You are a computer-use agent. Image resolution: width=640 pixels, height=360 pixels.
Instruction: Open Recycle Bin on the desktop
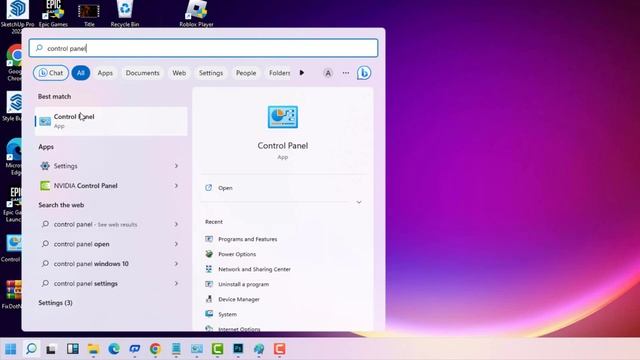pos(125,13)
